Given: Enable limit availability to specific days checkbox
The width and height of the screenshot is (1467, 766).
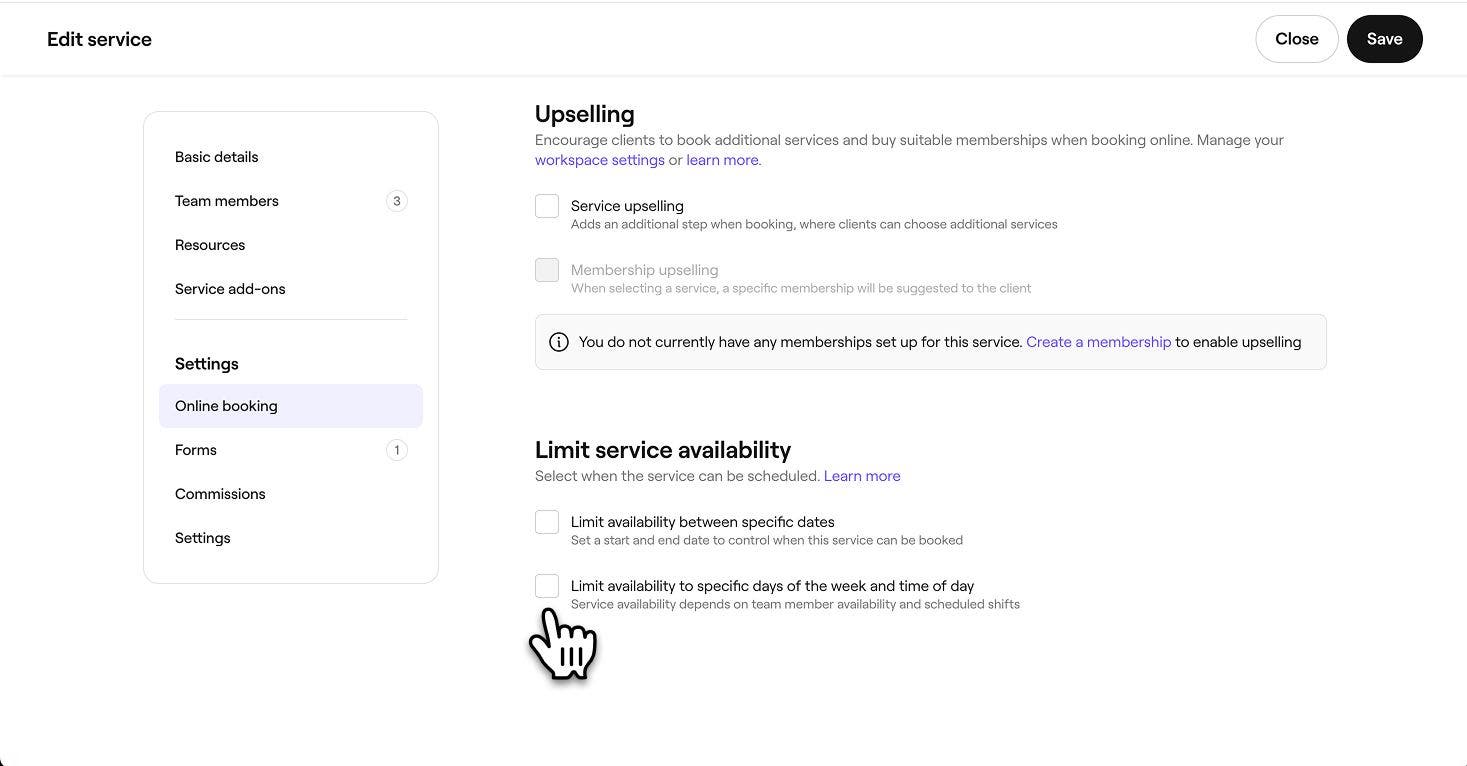Looking at the screenshot, I should coord(547,586).
